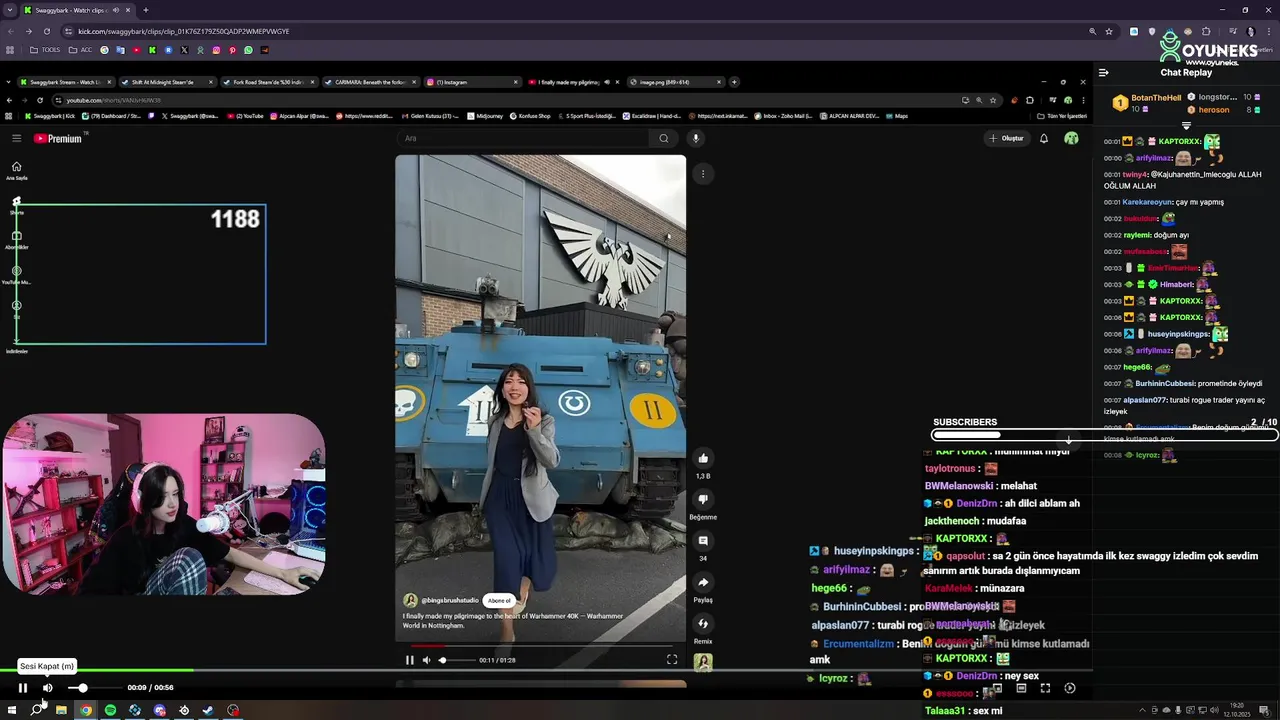The image size is (1280, 720).
Task: Click the YouTube Premium logo
Action: pos(58,138)
